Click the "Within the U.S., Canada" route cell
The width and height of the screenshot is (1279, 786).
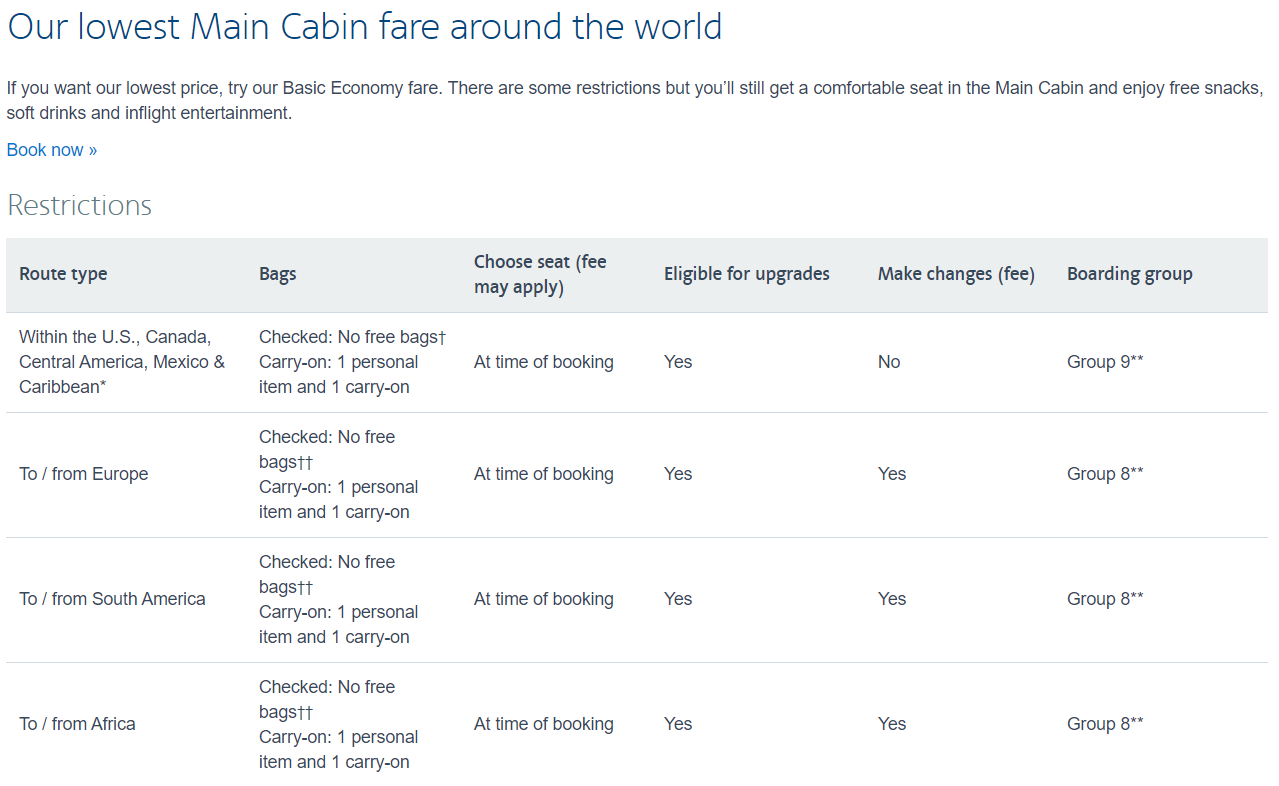point(122,362)
